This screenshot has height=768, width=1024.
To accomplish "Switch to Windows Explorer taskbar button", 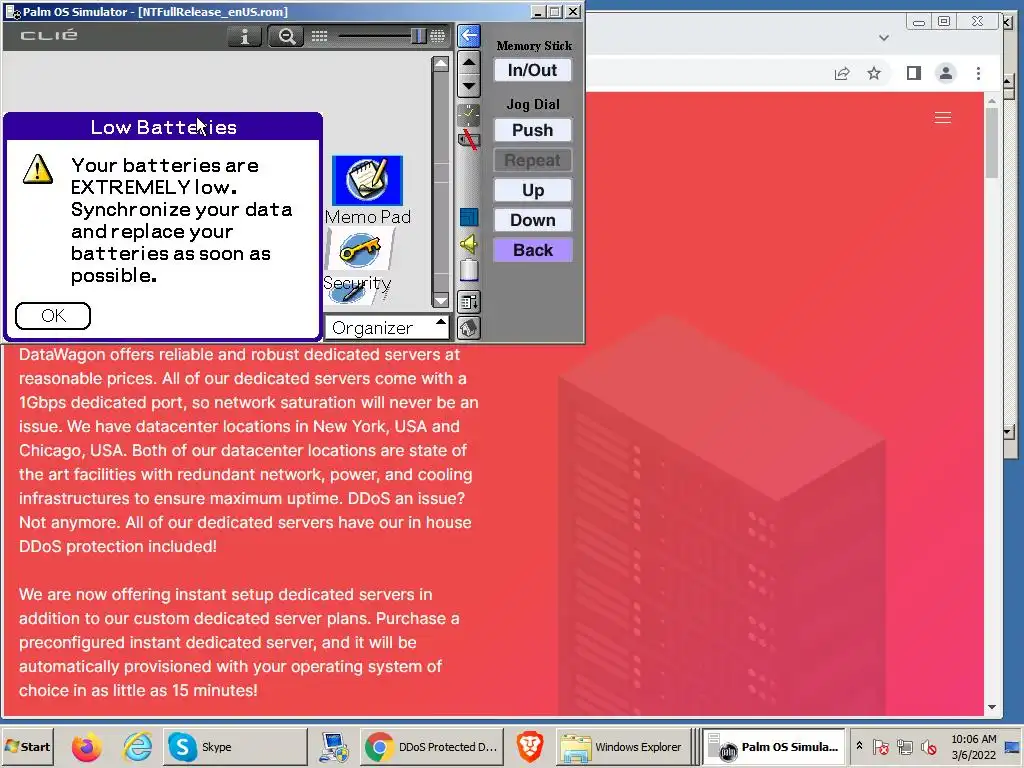I will (x=622, y=746).
